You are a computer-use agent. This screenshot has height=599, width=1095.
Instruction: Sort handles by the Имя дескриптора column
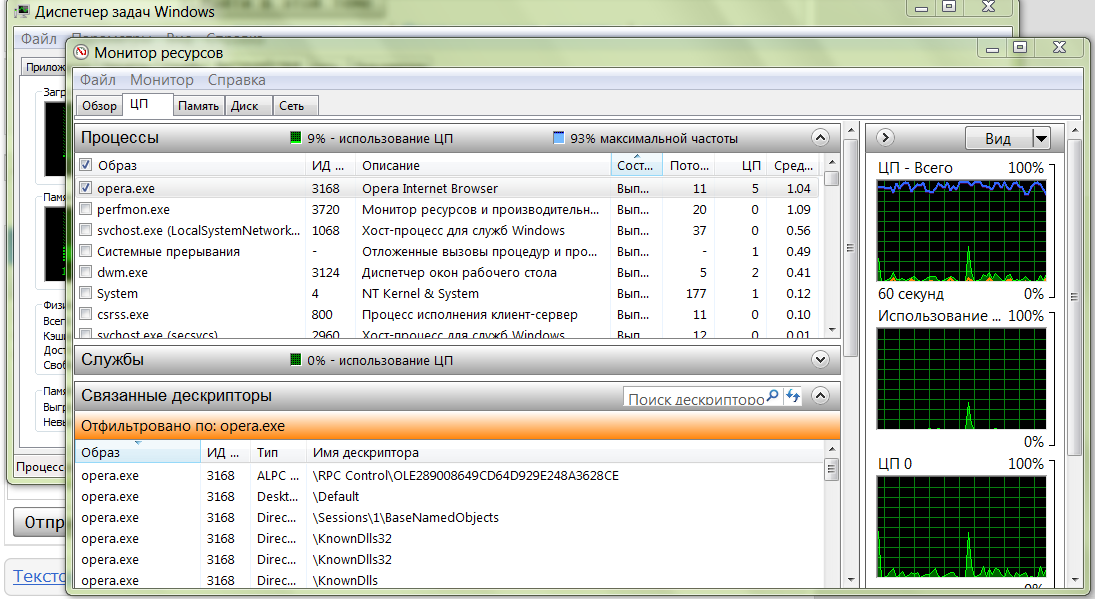pos(565,452)
